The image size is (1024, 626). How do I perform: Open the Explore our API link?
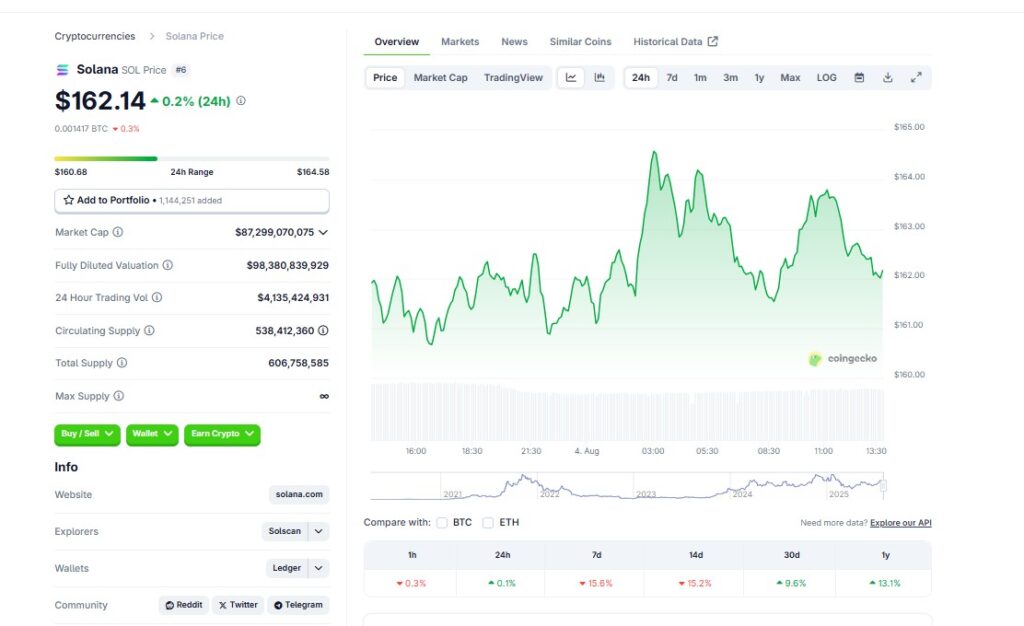coord(901,523)
